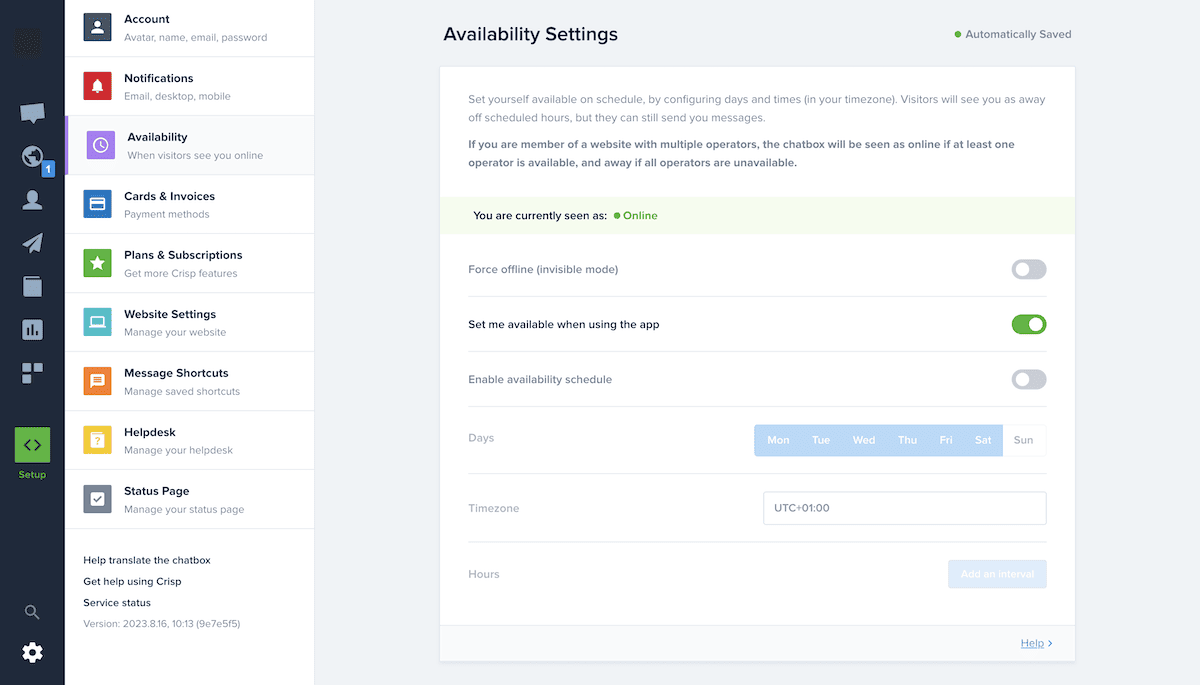Click the Help link at the bottom

click(1032, 643)
